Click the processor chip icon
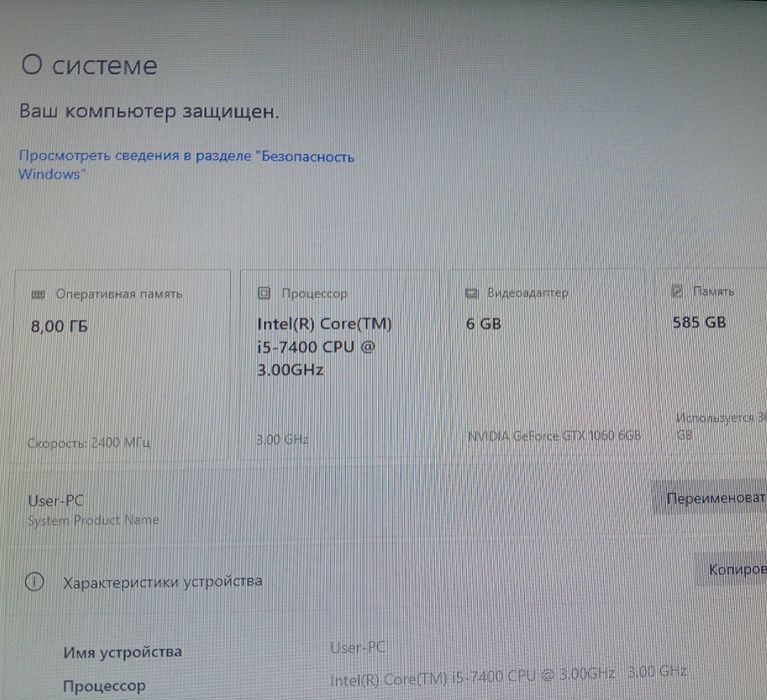Viewport: 767px width, 700px height. pyautogui.click(x=264, y=293)
